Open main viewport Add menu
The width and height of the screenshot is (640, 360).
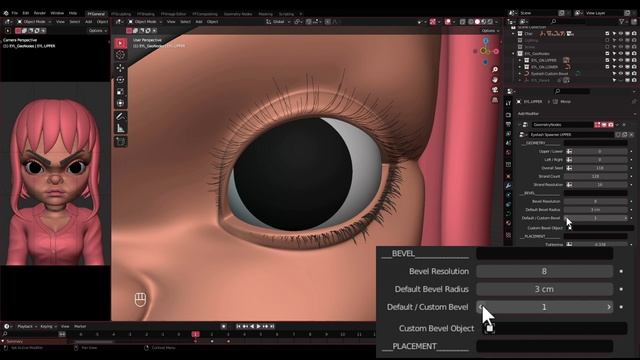click(x=199, y=22)
